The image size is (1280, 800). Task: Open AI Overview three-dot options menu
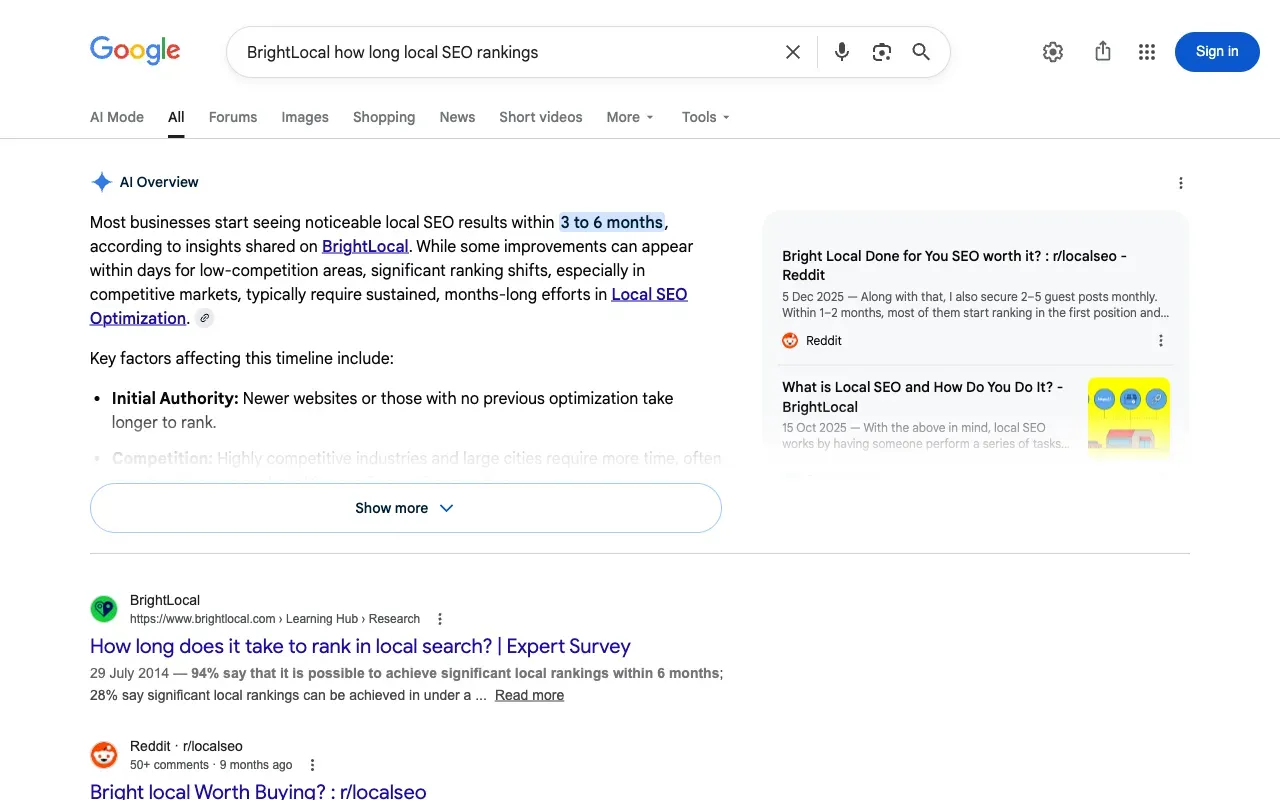1181,183
